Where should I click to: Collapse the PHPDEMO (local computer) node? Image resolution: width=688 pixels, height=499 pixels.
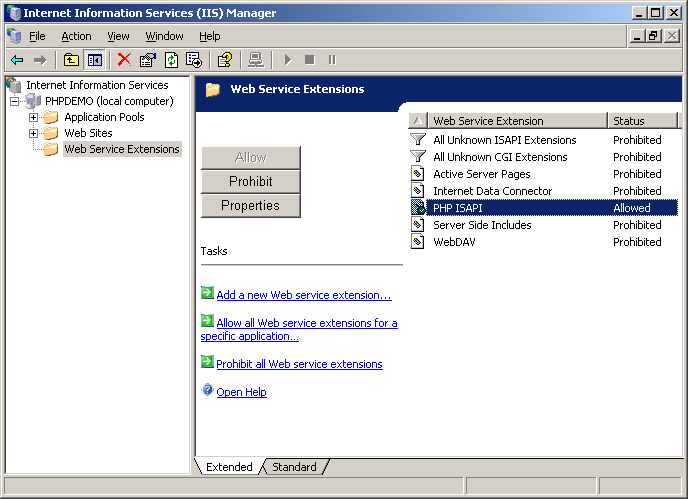tap(15, 101)
